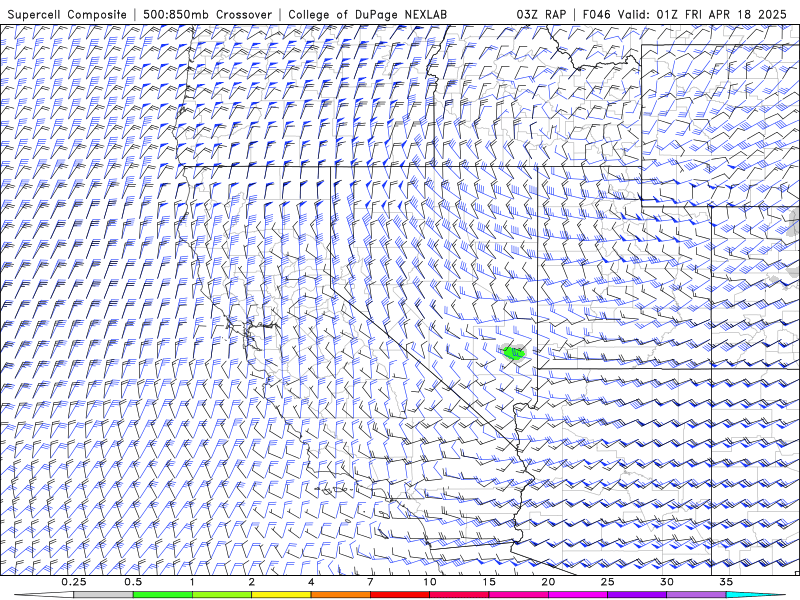Click the "15" color scale label
This screenshot has width=800, height=600.
(489, 582)
